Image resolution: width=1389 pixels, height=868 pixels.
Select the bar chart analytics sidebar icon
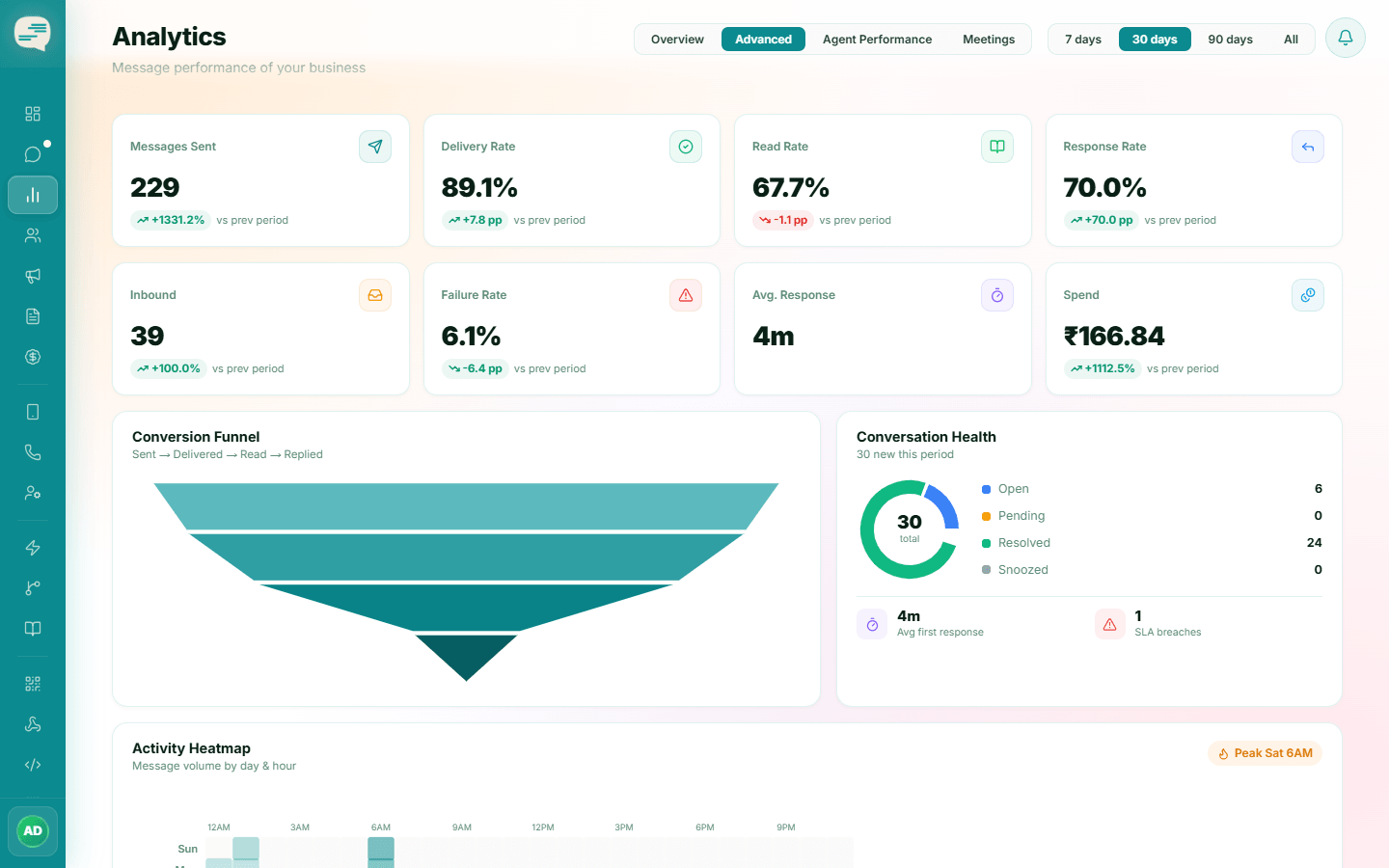[33, 195]
